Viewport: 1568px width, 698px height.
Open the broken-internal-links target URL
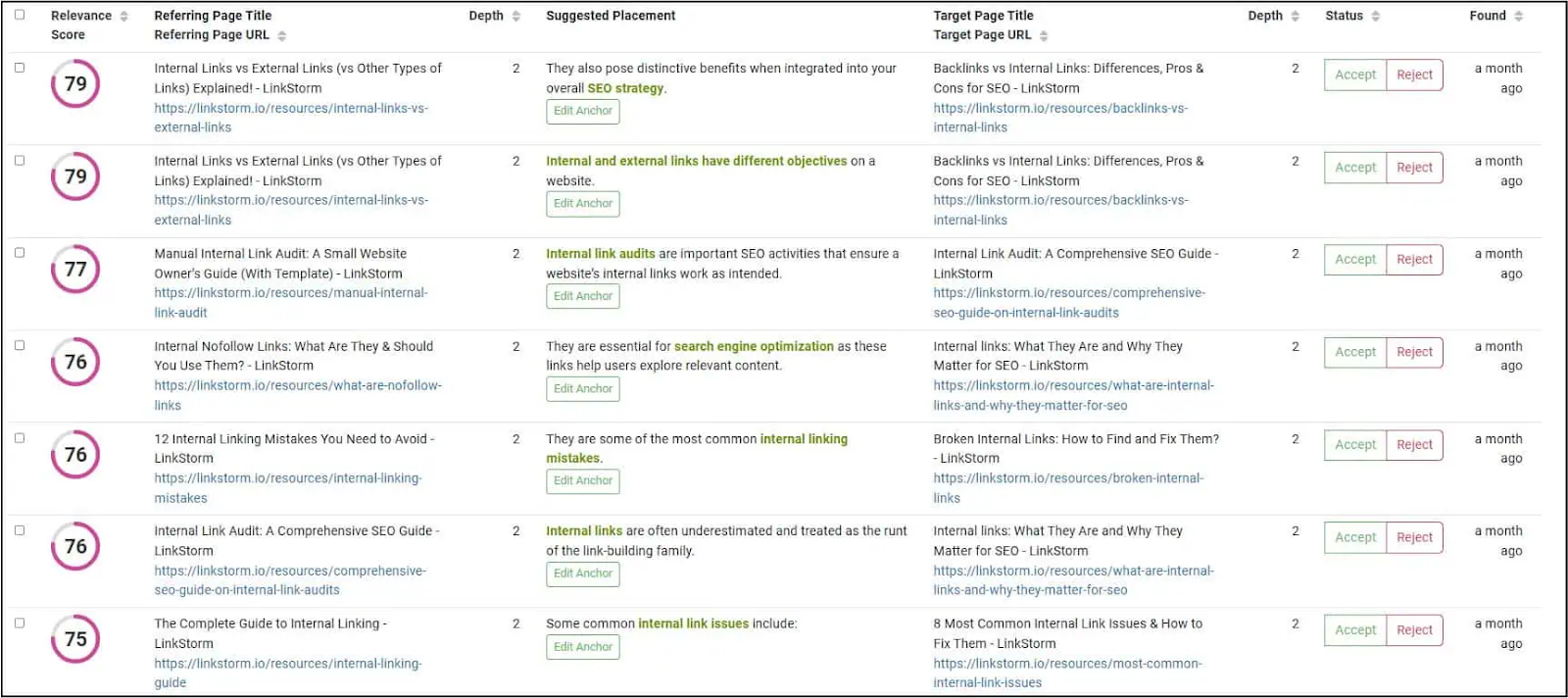point(1068,488)
